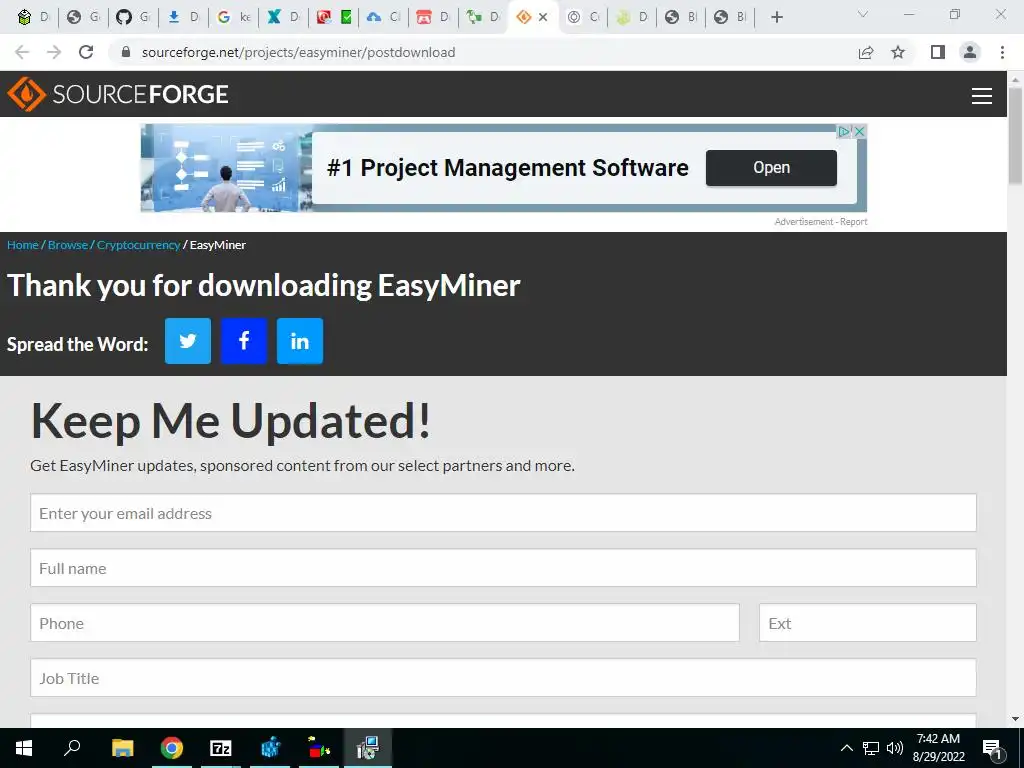Go forward in browser history
The height and width of the screenshot is (768, 1024).
tap(54, 52)
